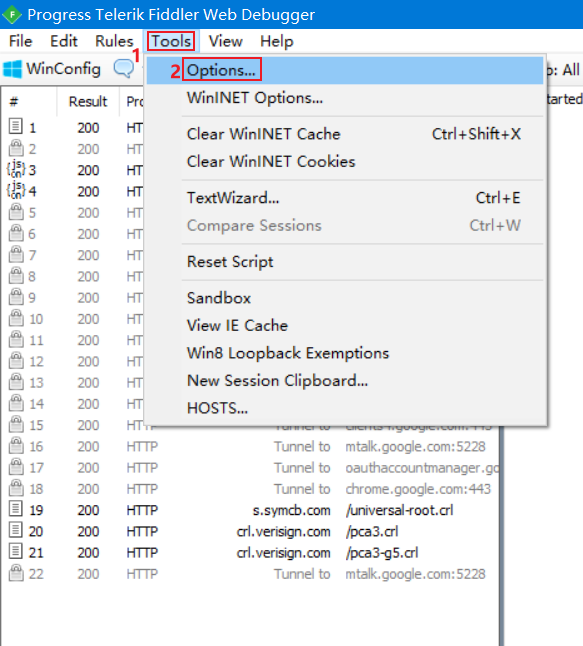Click the lock icon of session 16
The height and width of the screenshot is (646, 583).
(16, 445)
